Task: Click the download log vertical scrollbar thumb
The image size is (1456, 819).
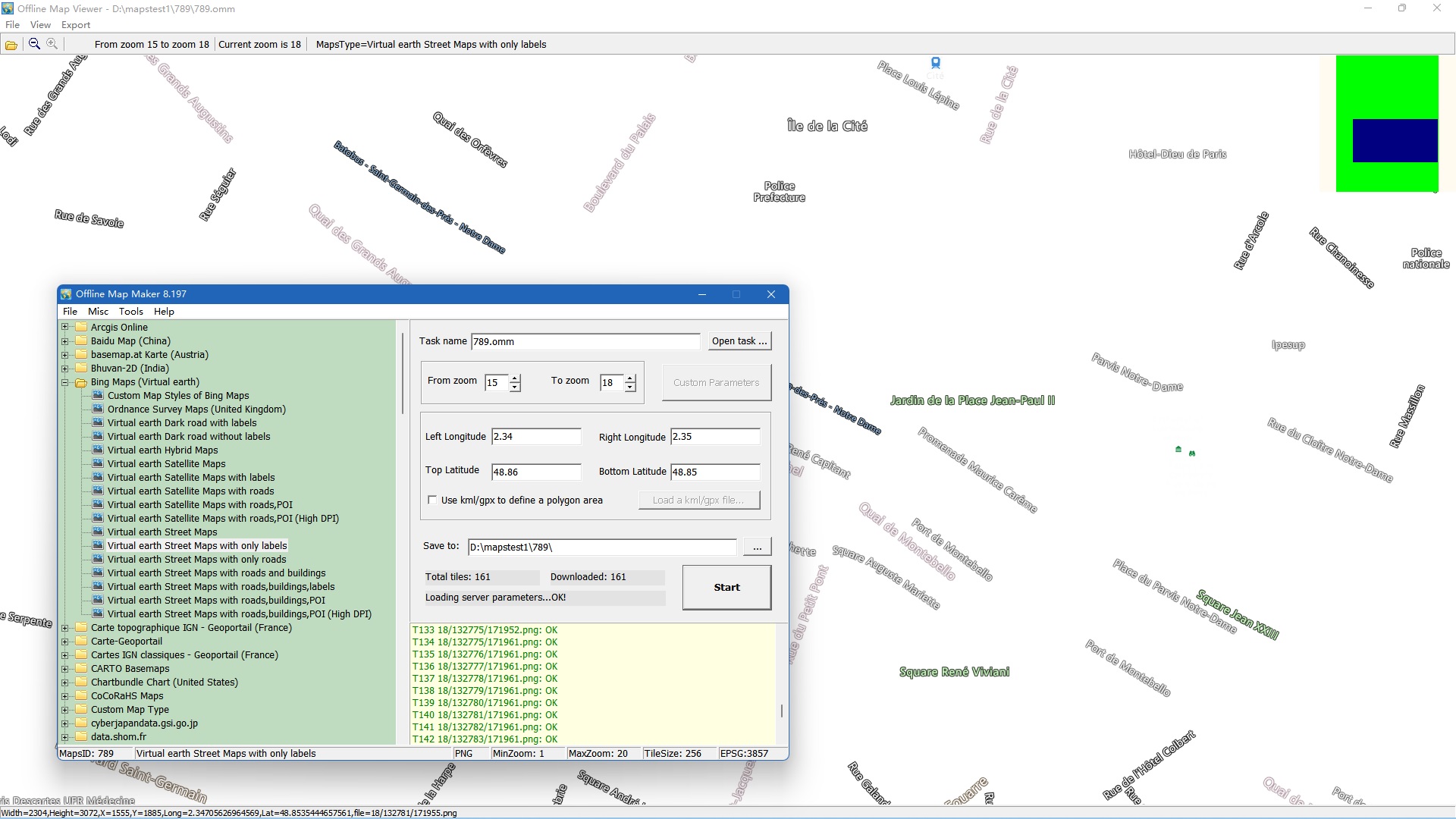Action: (782, 711)
